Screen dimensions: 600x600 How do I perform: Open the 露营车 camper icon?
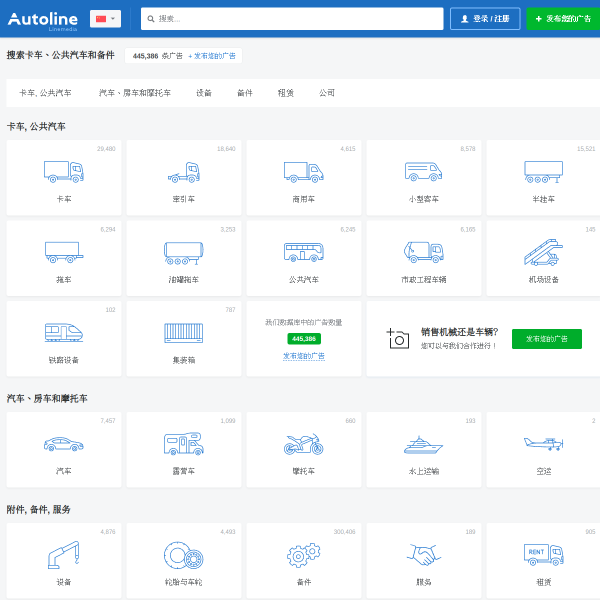[x=184, y=444]
